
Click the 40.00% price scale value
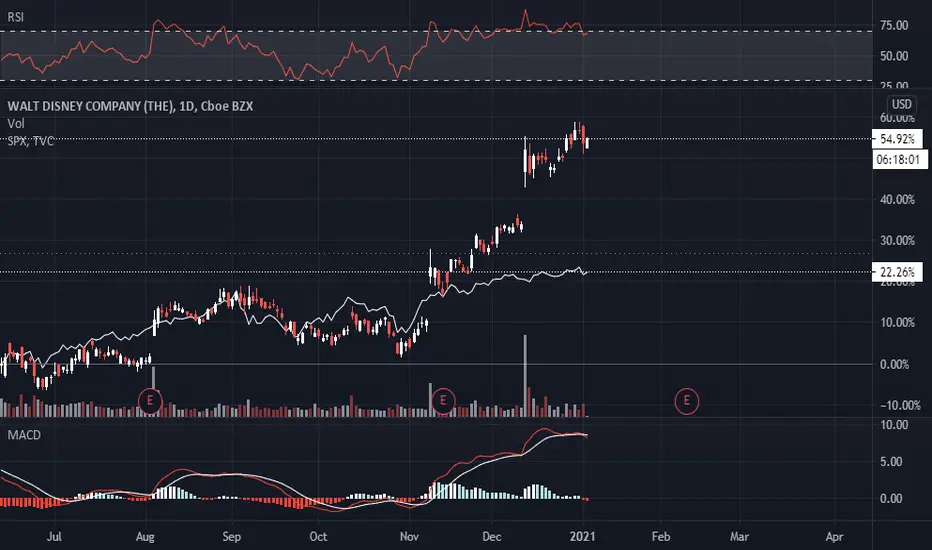897,200
